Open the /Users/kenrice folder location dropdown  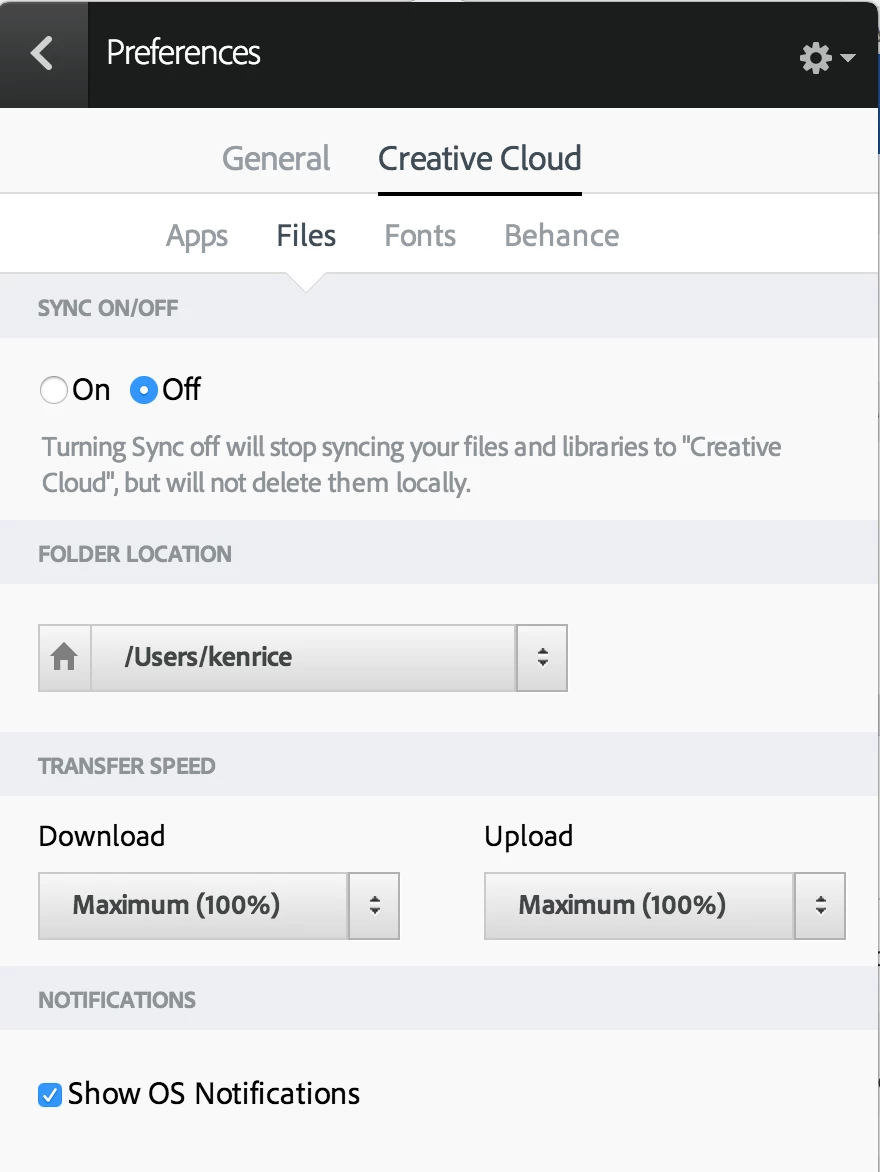click(303, 658)
